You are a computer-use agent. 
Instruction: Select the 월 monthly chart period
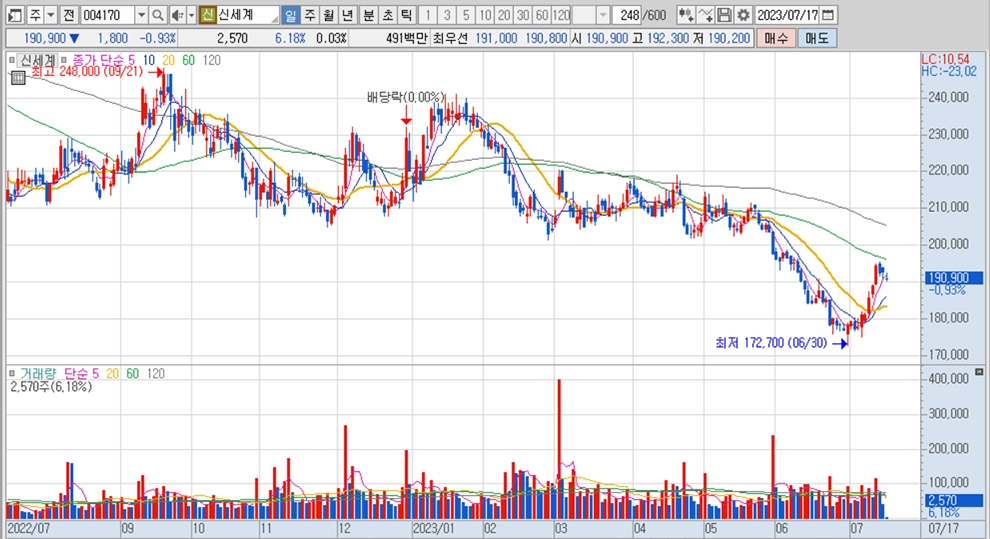pos(329,15)
